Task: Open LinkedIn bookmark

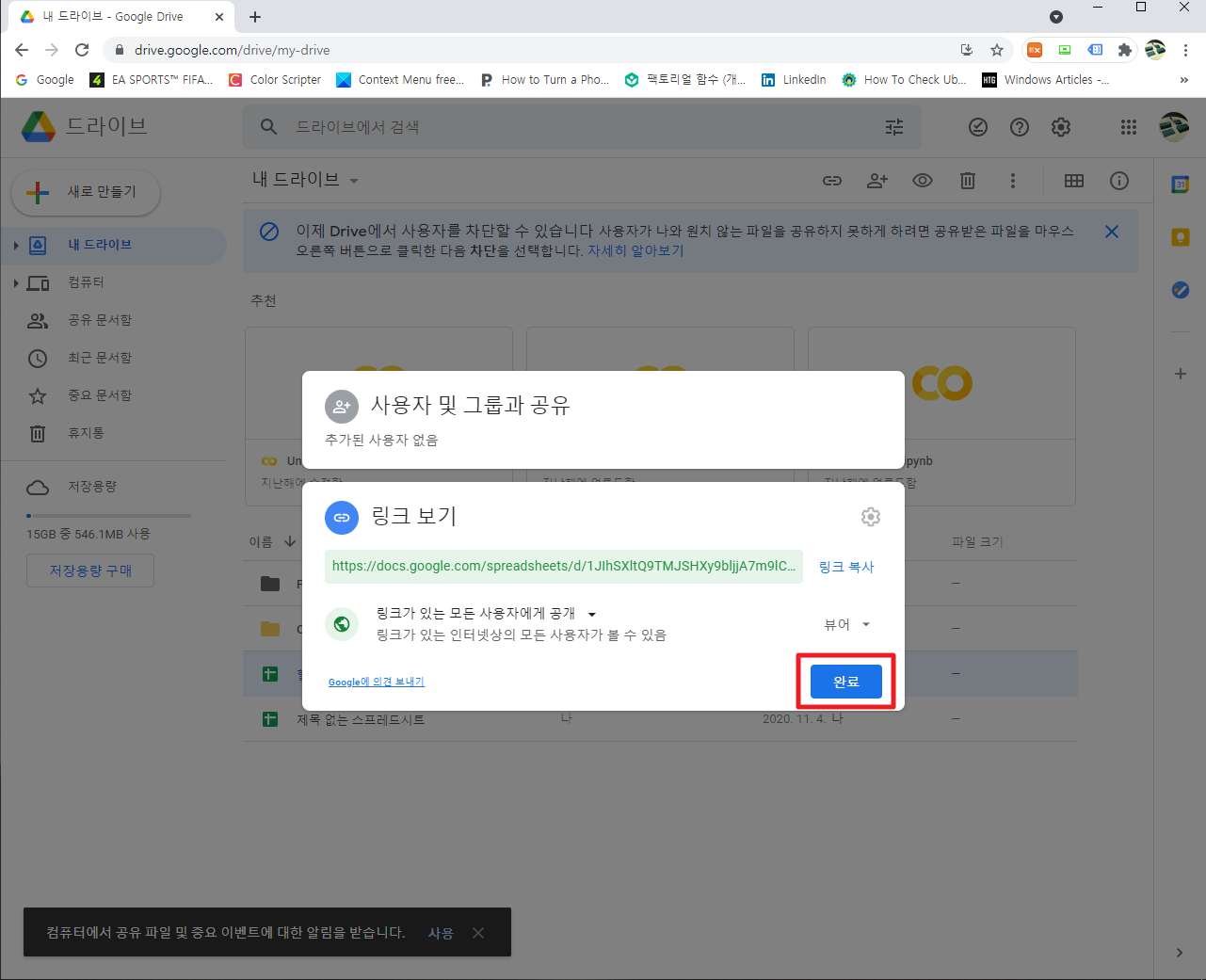Action: (794, 80)
